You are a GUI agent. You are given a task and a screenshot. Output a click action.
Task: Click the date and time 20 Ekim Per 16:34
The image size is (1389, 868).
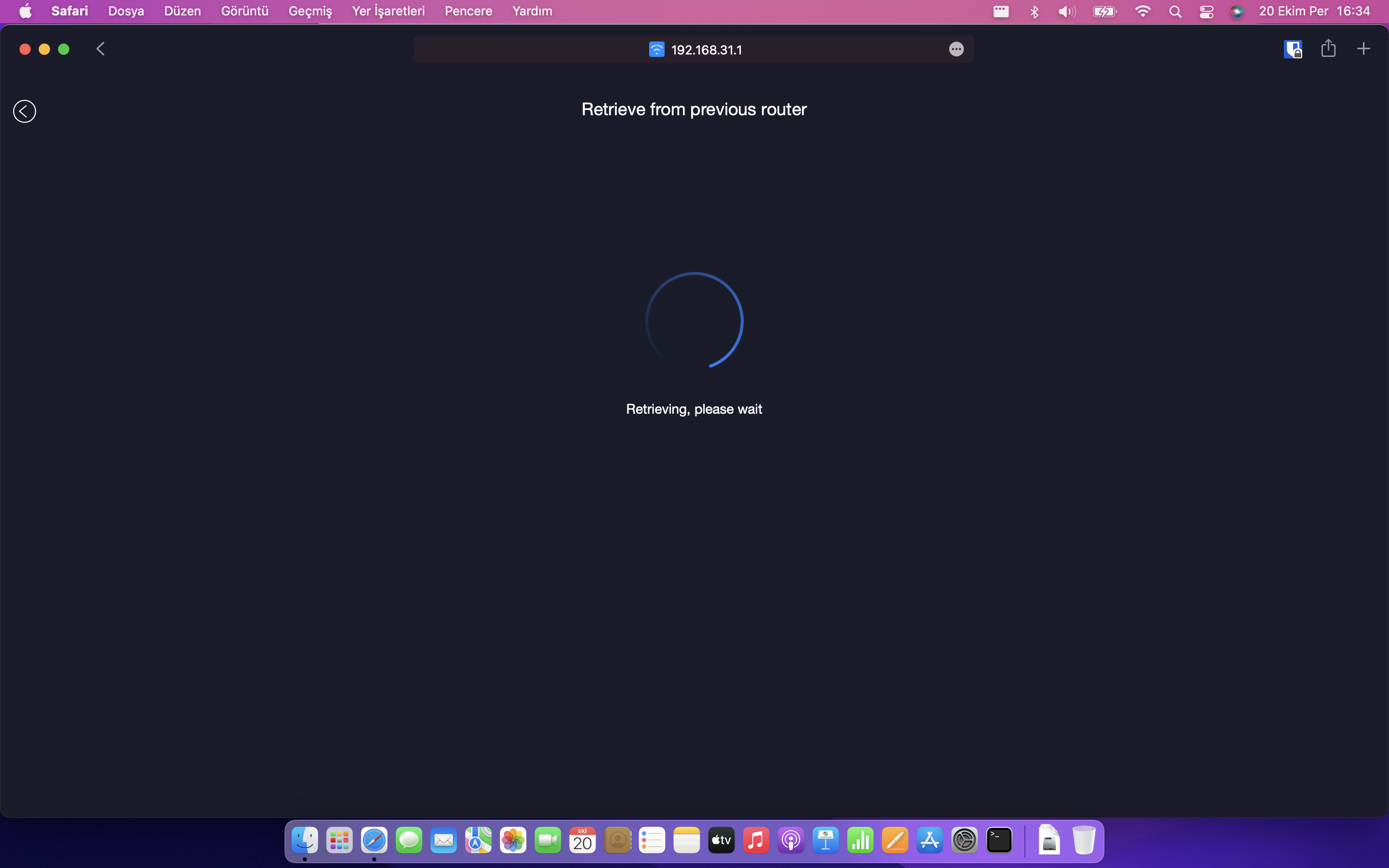(x=1314, y=11)
